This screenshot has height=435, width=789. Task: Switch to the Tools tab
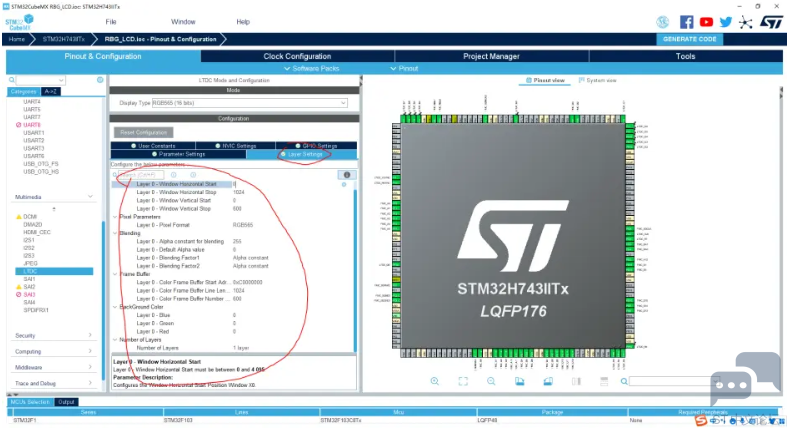(685, 56)
